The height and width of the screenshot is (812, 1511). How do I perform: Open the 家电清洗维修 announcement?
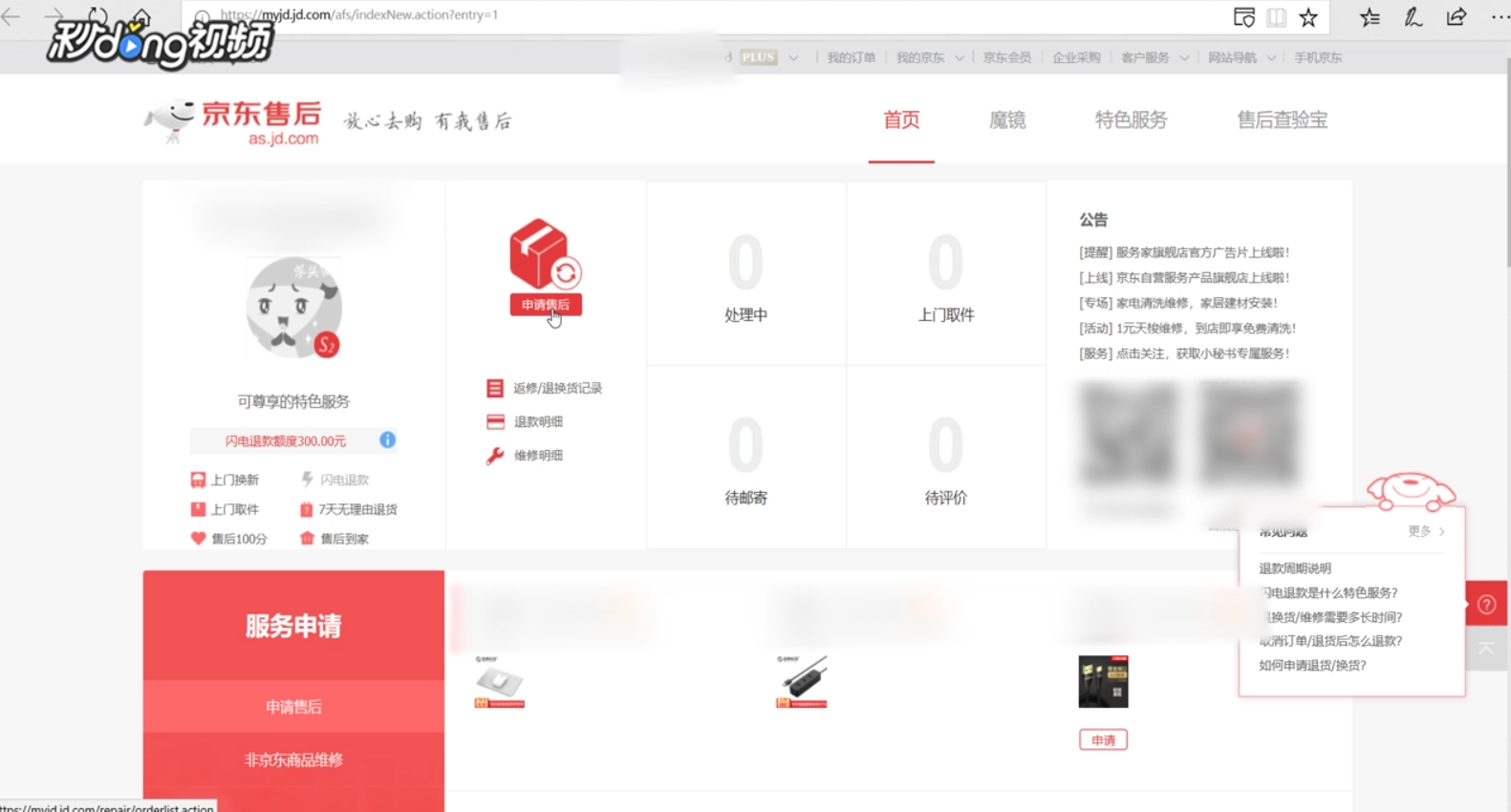pos(1178,303)
